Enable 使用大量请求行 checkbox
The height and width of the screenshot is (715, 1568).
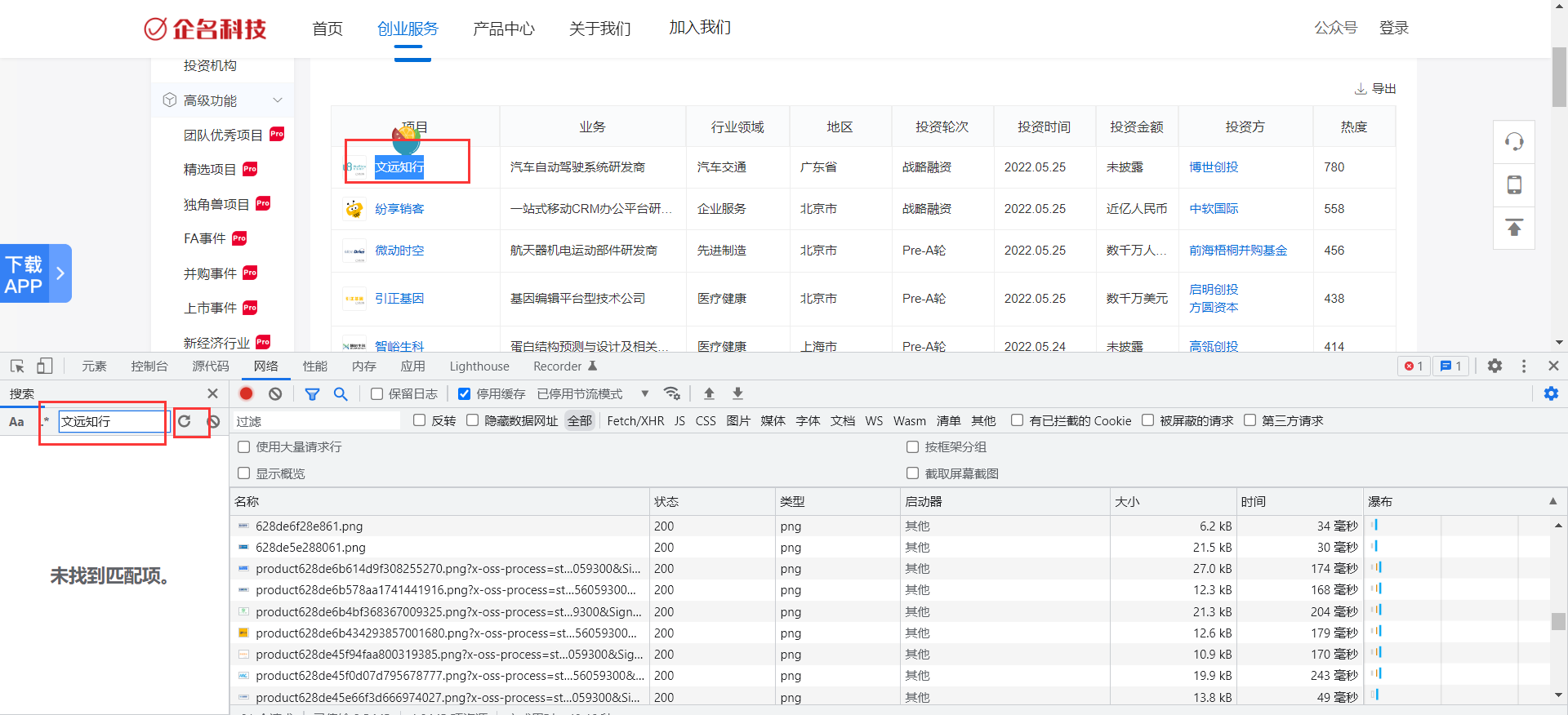(243, 446)
